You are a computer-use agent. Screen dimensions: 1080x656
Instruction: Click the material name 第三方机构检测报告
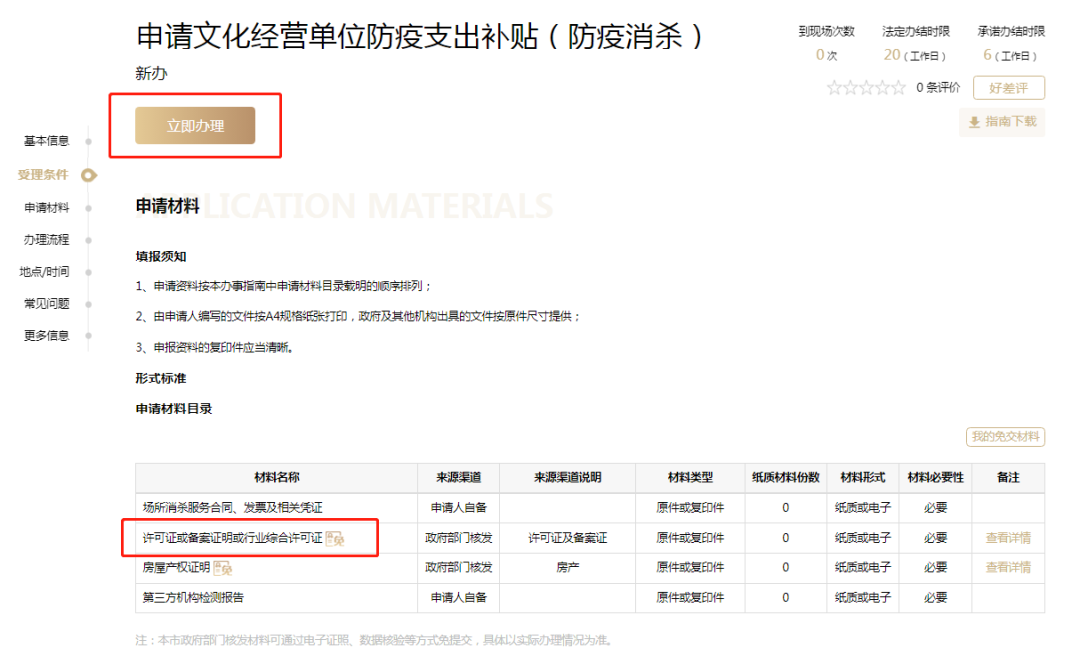pos(193,597)
